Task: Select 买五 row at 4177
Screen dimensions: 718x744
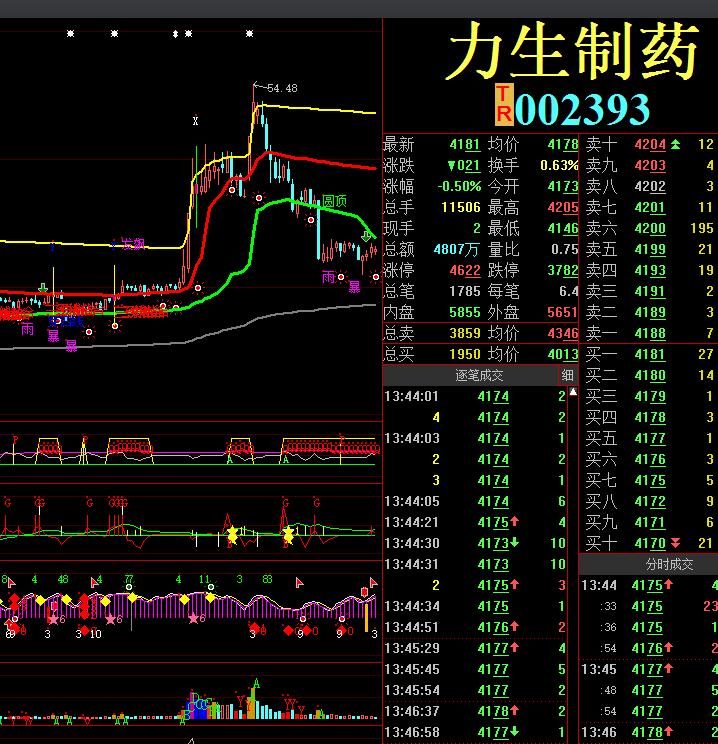Action: pos(649,438)
